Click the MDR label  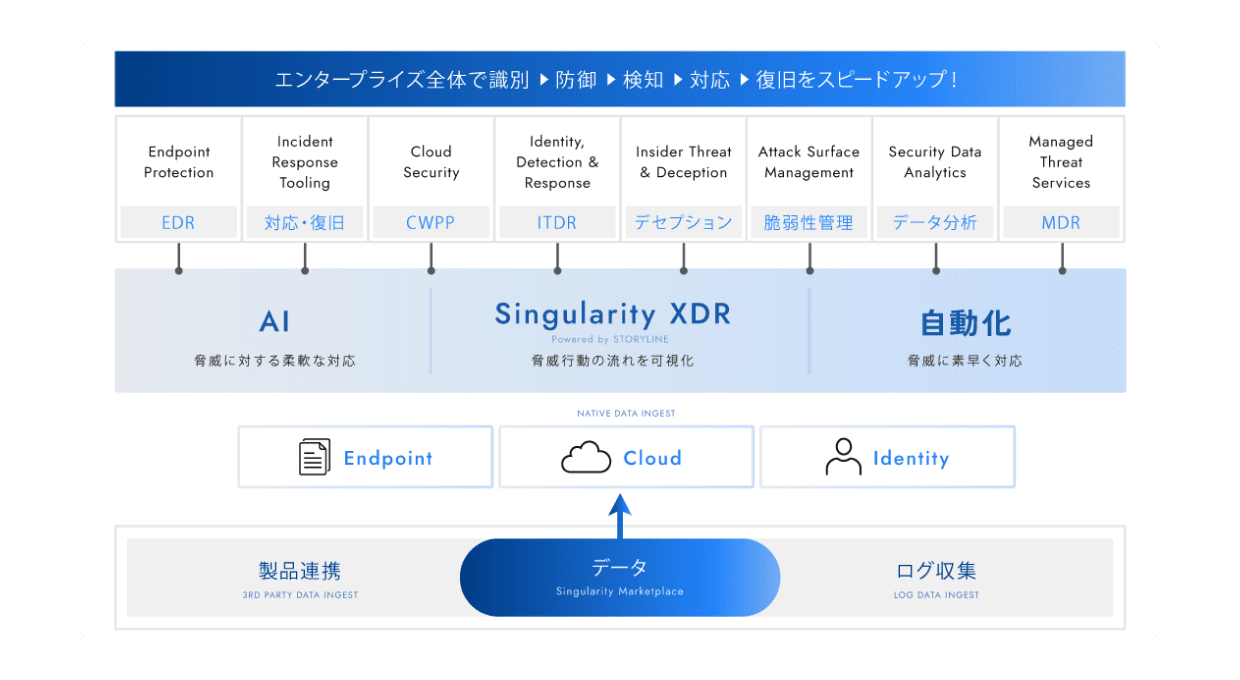[x=1061, y=223]
